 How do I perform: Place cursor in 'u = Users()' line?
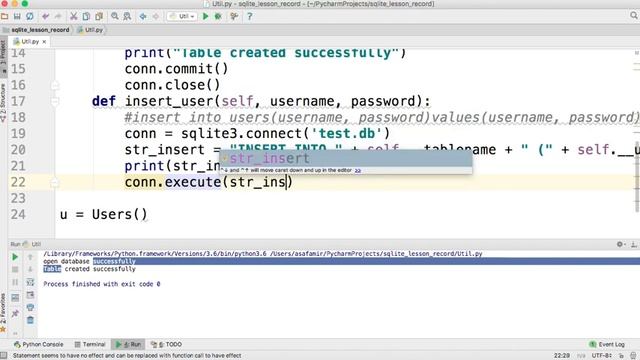[x=104, y=214]
